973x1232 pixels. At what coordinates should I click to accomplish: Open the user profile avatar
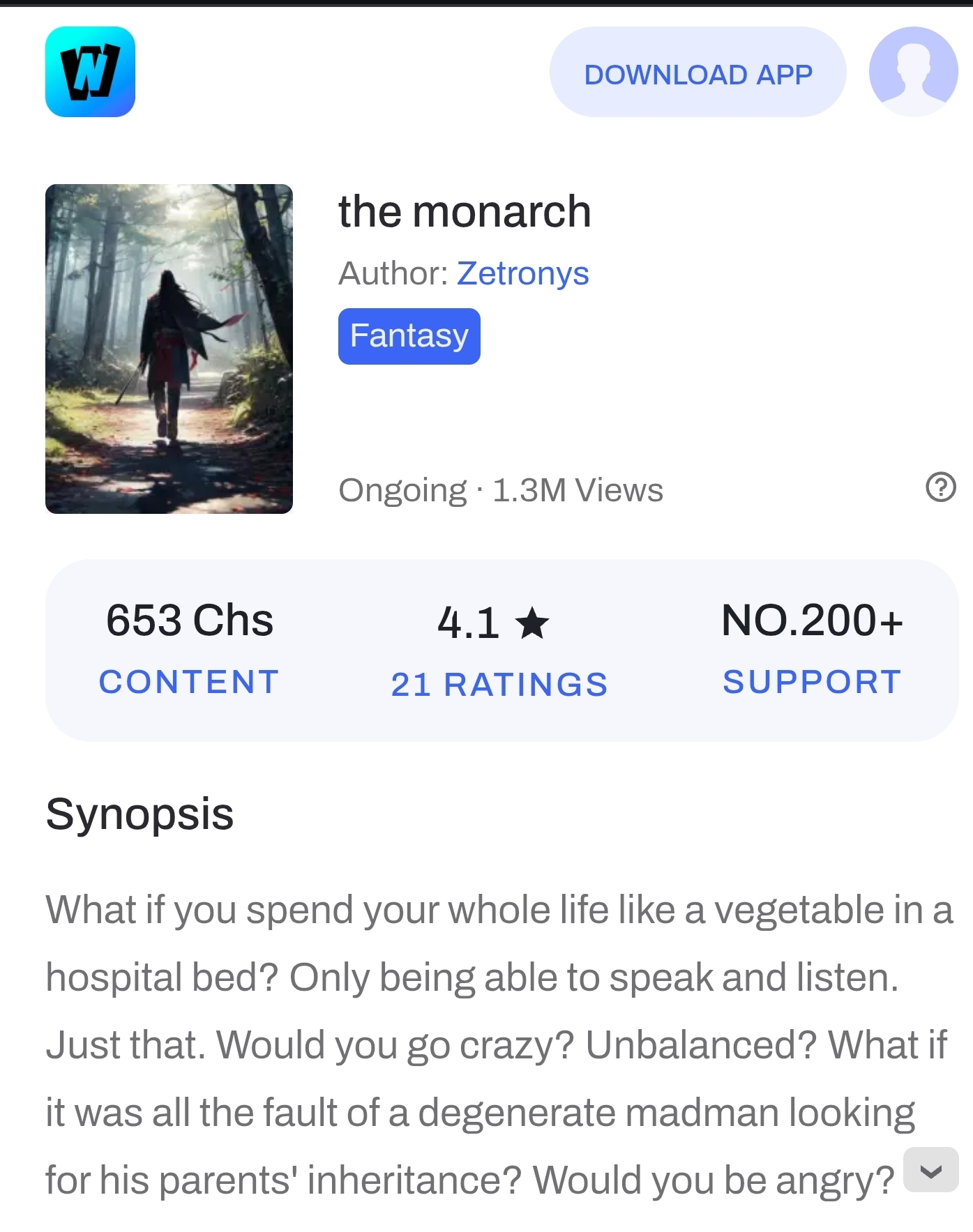click(913, 72)
